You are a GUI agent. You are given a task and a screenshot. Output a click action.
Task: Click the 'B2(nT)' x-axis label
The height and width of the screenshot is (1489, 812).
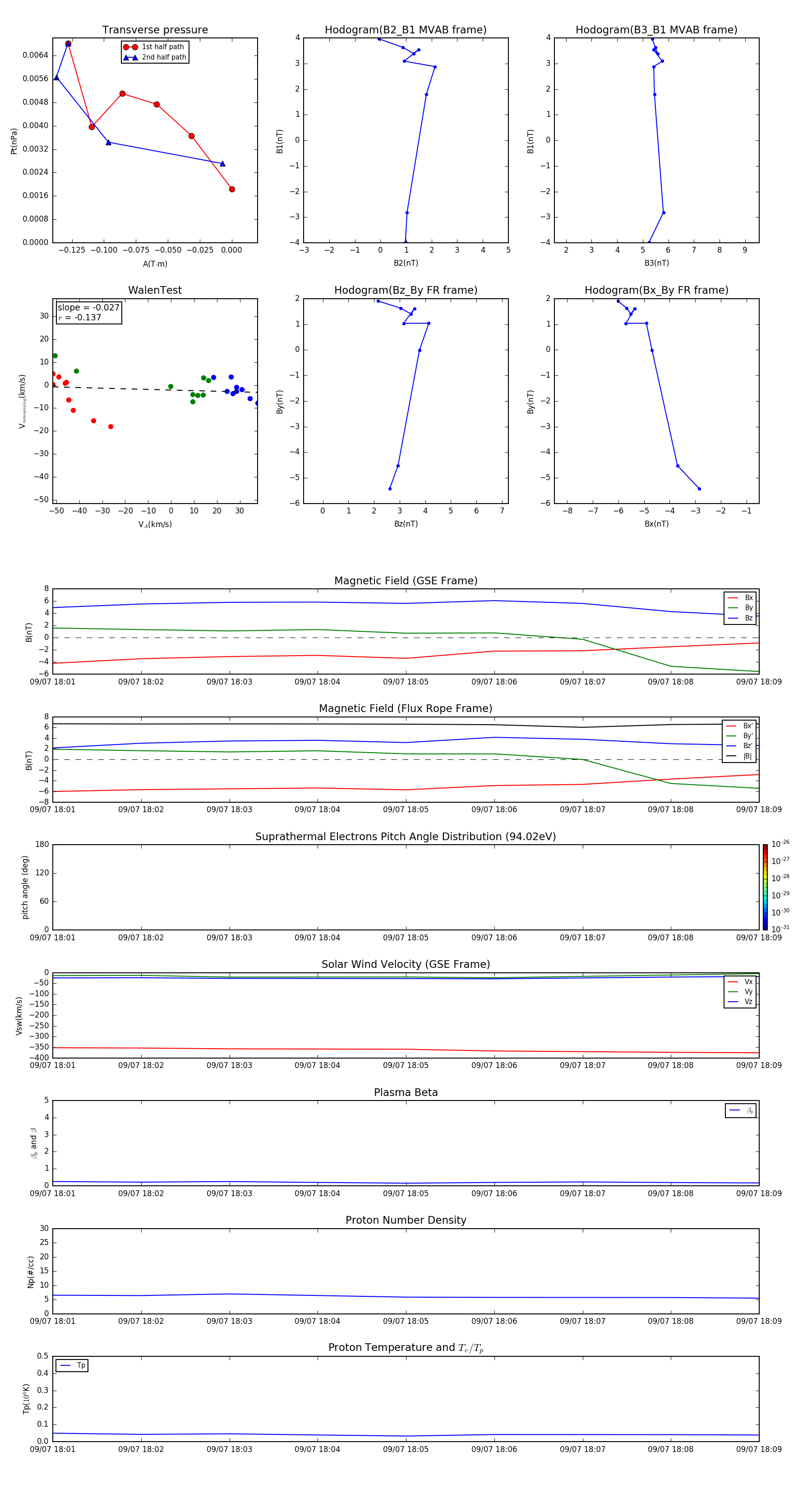(x=406, y=263)
